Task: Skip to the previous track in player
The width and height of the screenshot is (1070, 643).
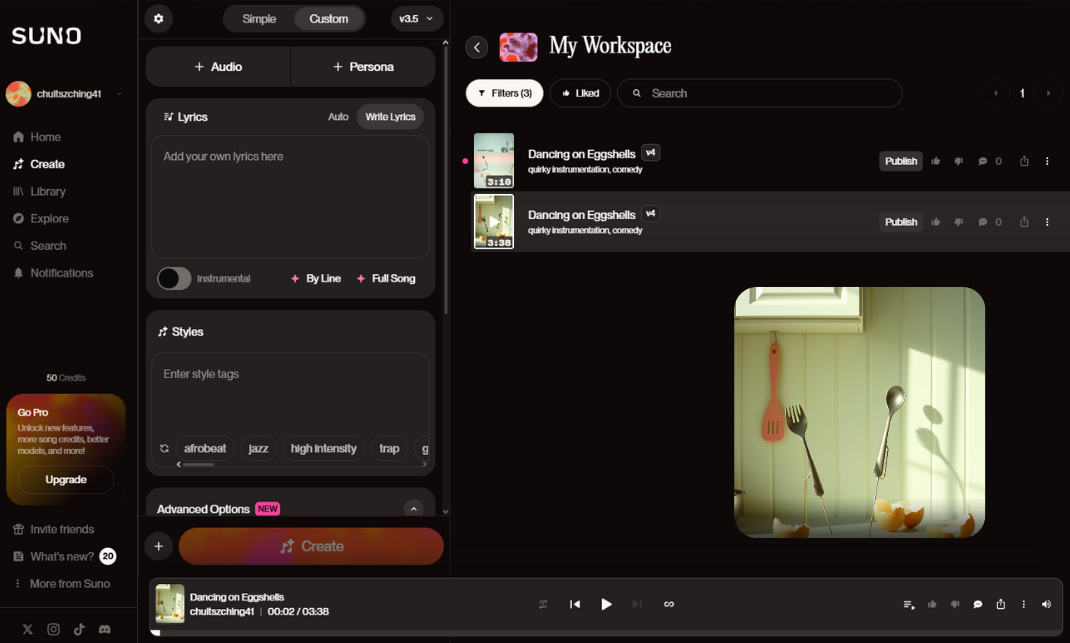Action: [x=575, y=604]
